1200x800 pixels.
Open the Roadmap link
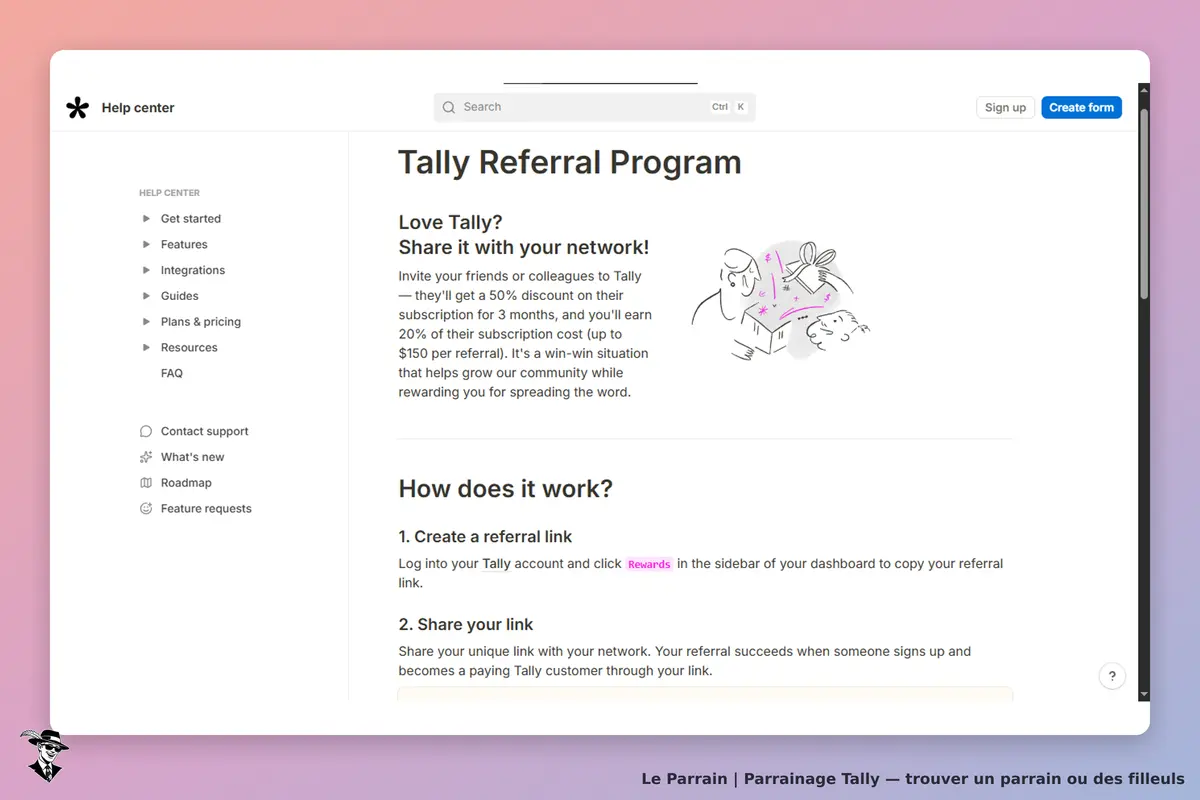[186, 483]
